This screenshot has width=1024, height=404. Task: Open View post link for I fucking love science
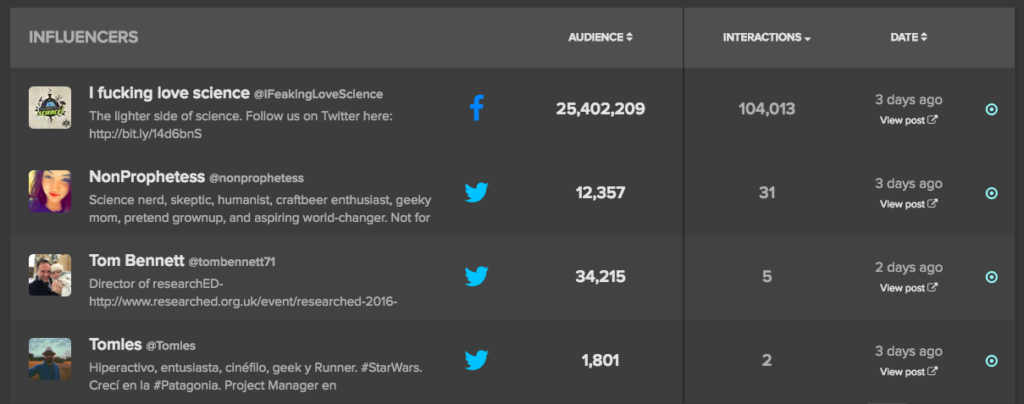908,121
